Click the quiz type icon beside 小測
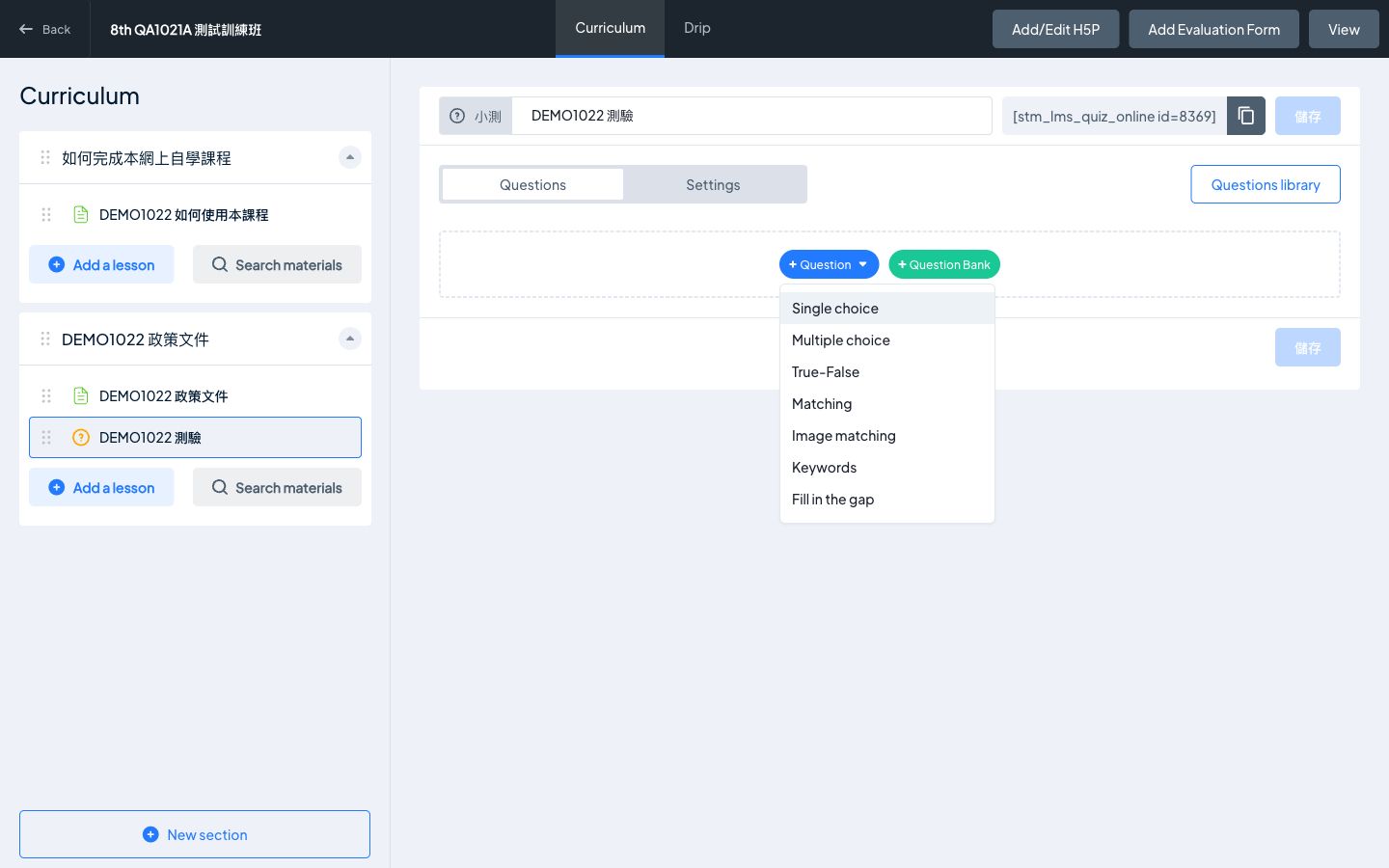Screen dimensions: 1389x868 [x=457, y=116]
